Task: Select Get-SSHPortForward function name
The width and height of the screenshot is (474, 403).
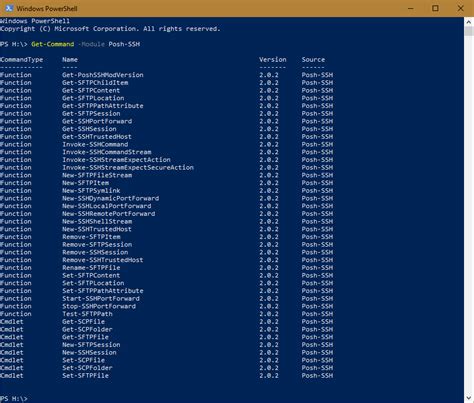Action: pyautogui.click(x=97, y=121)
